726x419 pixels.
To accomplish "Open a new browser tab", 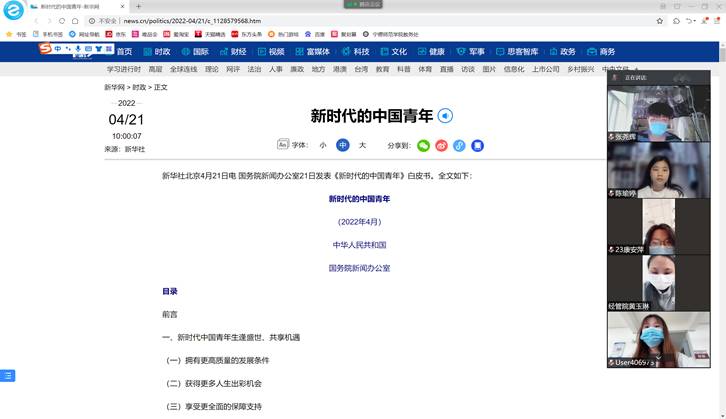I will click(x=139, y=6).
